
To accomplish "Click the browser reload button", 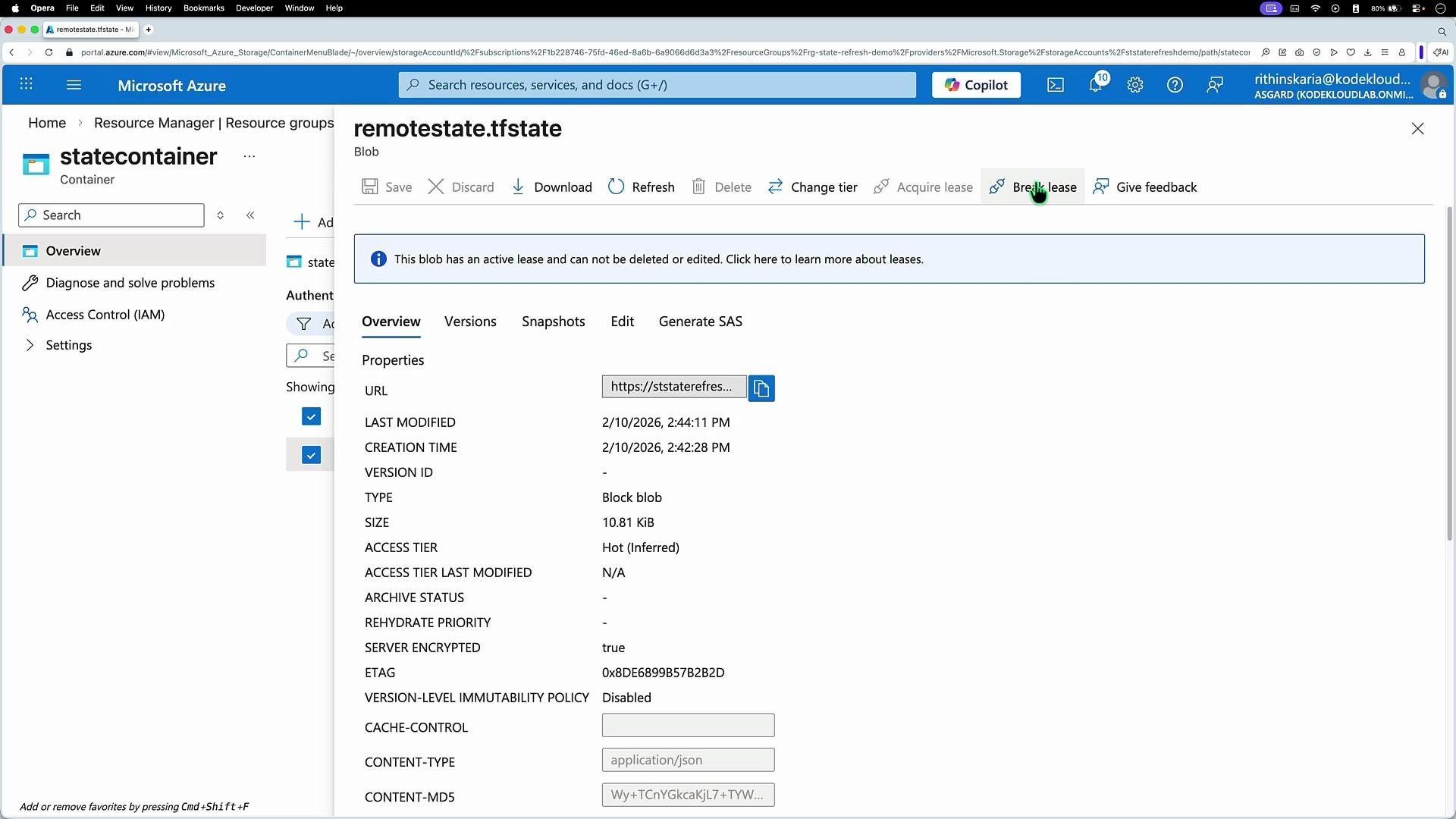I will pyautogui.click(x=49, y=52).
